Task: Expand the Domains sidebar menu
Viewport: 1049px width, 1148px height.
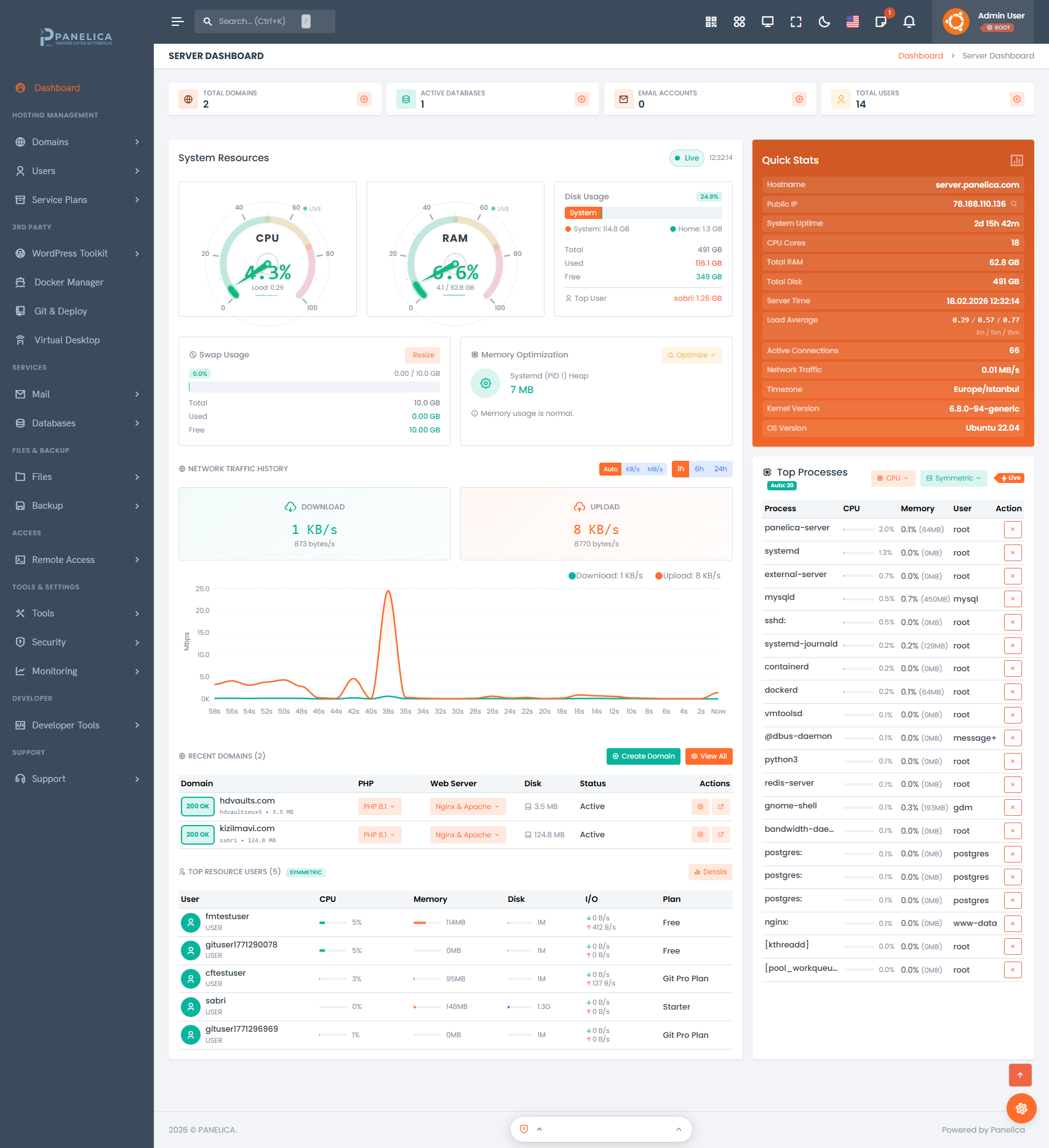Action: pos(77,142)
